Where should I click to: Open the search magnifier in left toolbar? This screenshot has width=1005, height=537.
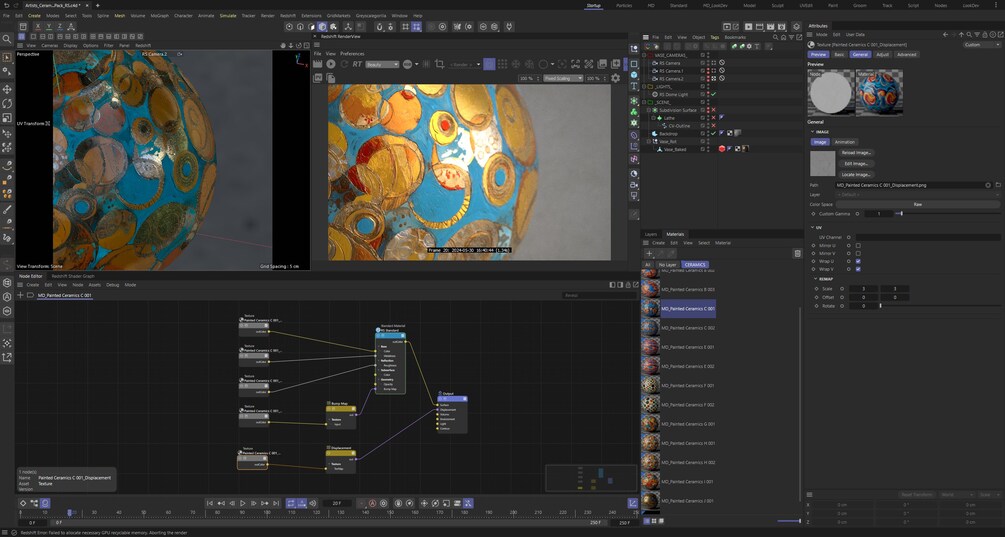pos(7,39)
